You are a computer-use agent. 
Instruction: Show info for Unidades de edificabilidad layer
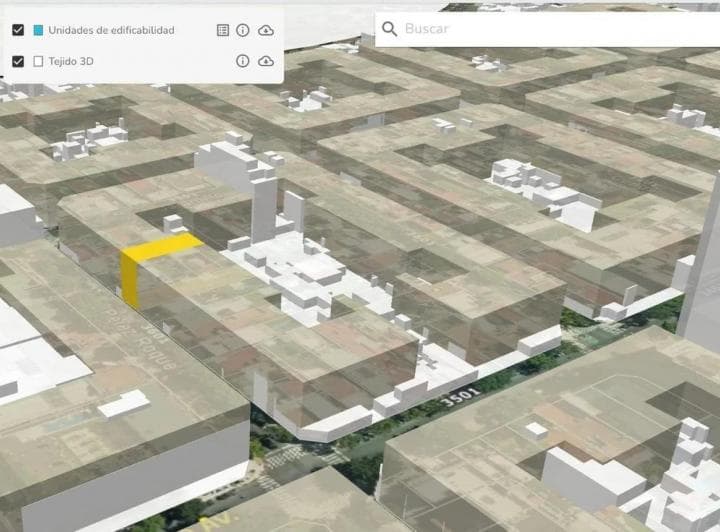(243, 30)
